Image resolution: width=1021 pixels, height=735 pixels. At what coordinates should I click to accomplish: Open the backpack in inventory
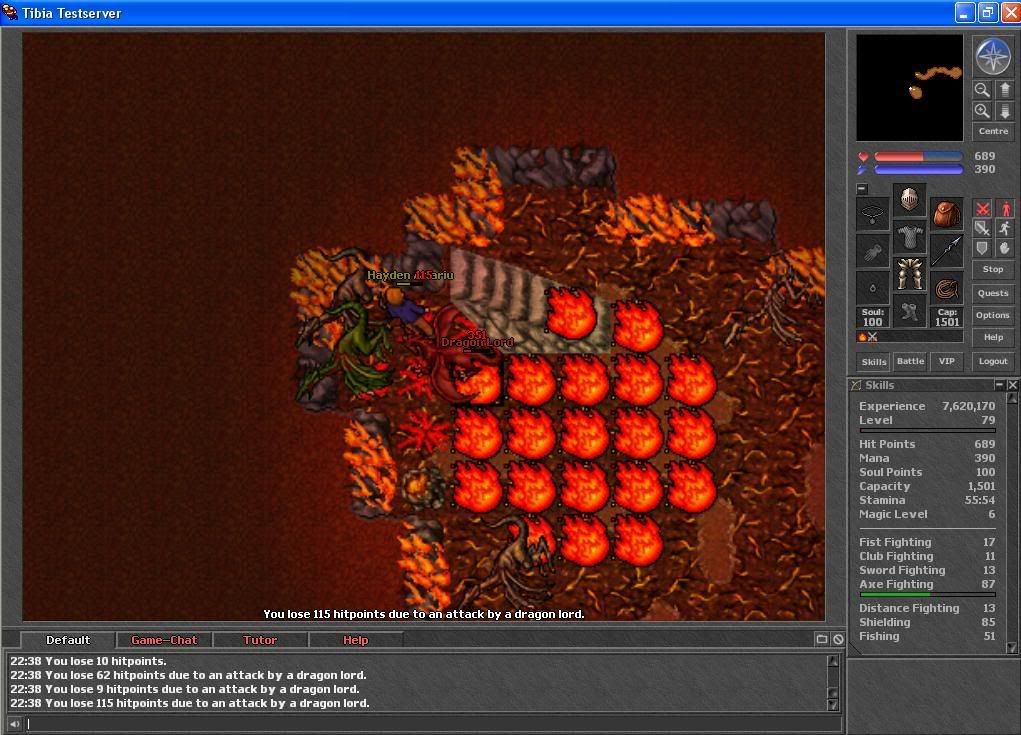click(947, 214)
